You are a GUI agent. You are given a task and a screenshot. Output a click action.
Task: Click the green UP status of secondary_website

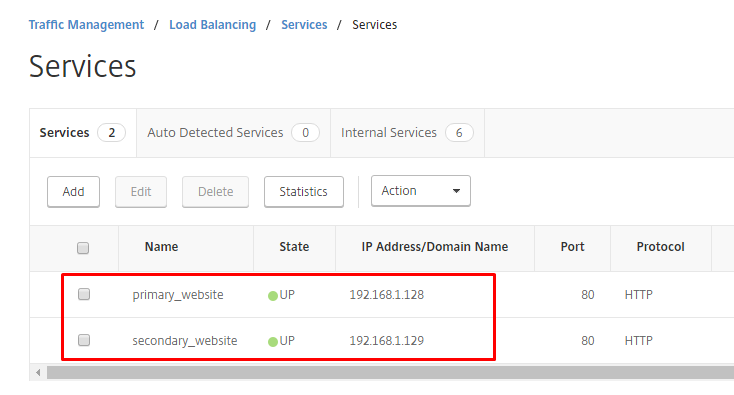click(281, 341)
